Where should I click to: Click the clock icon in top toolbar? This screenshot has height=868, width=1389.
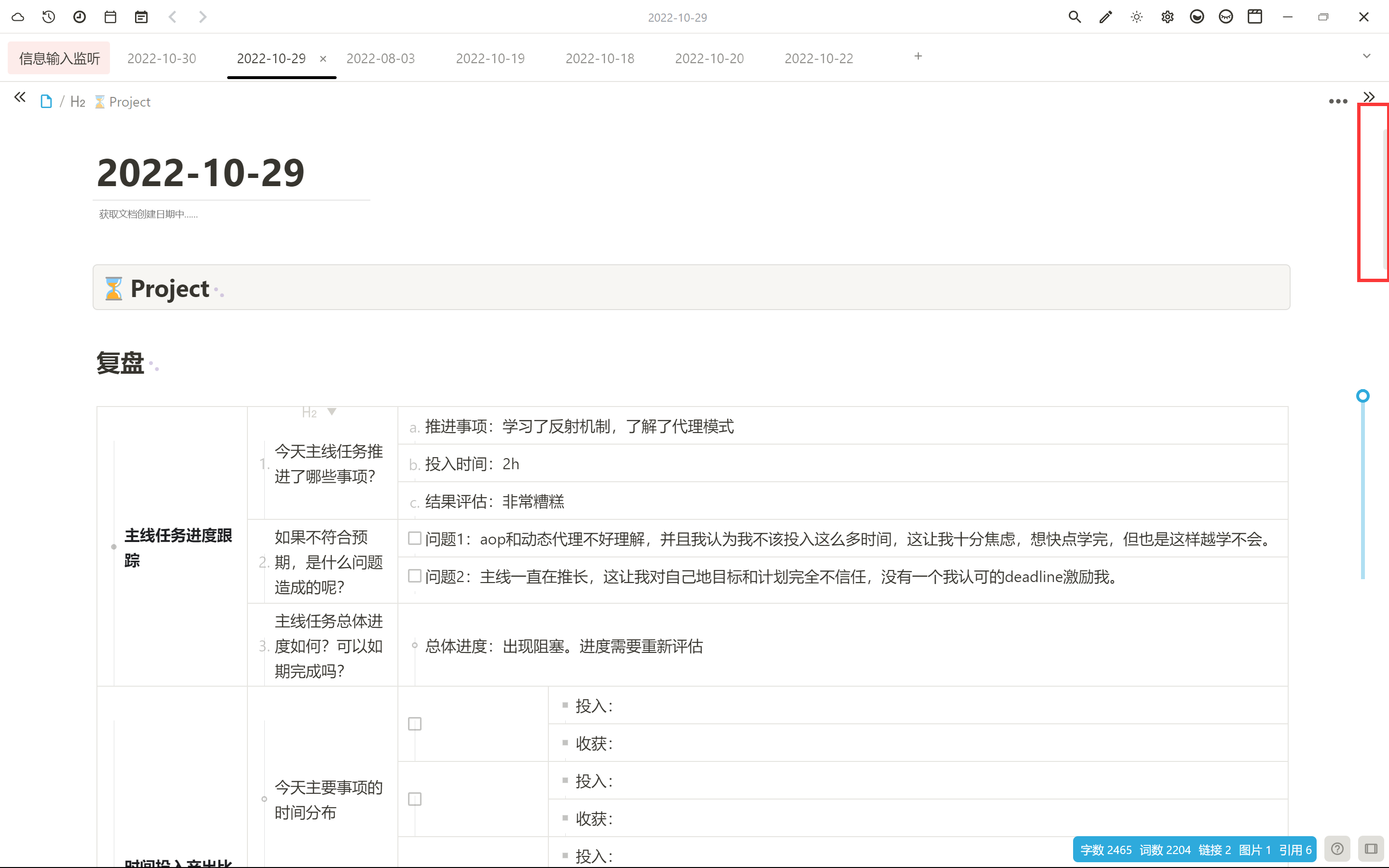click(80, 17)
